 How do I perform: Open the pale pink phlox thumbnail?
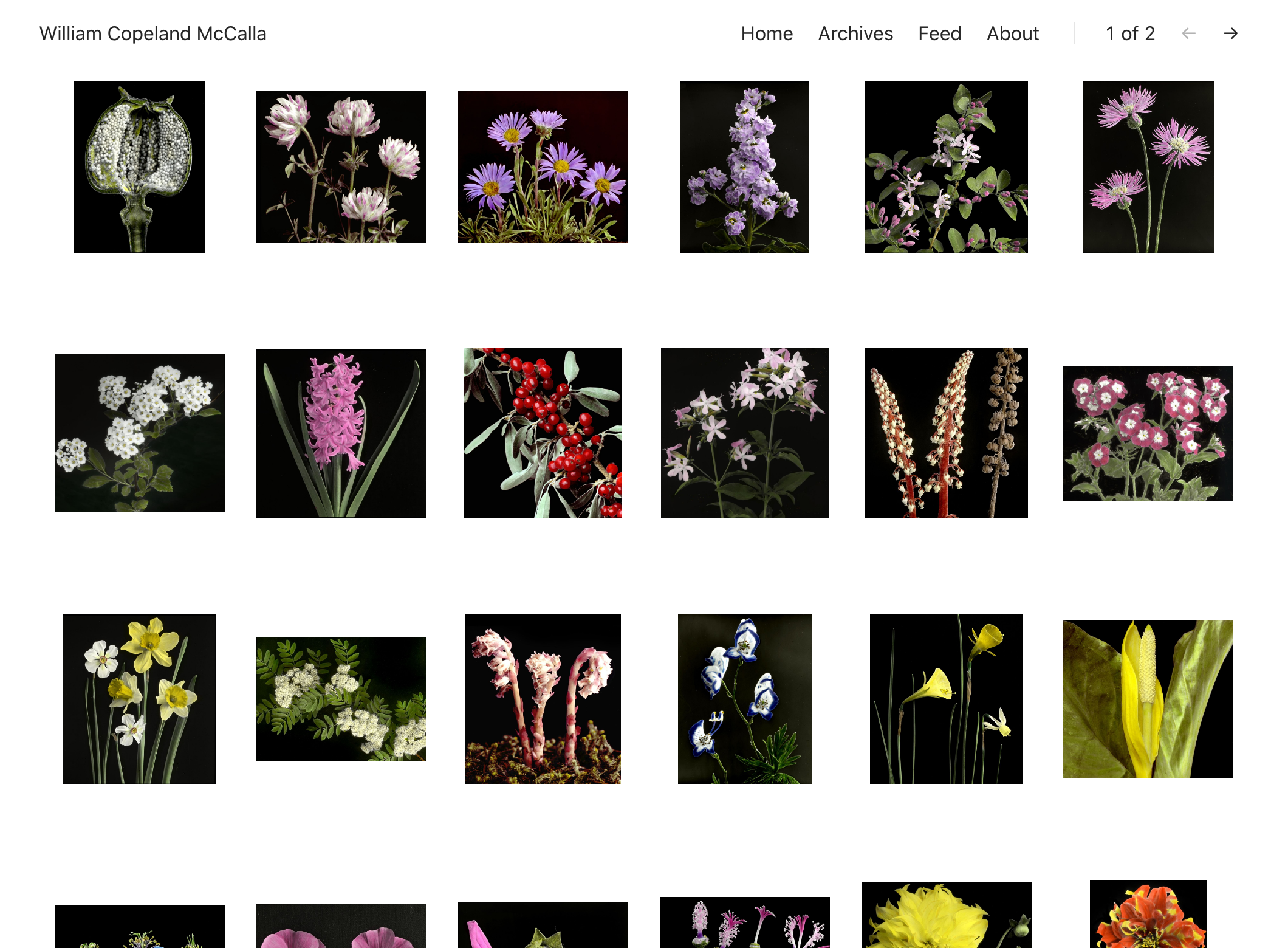[x=745, y=433]
